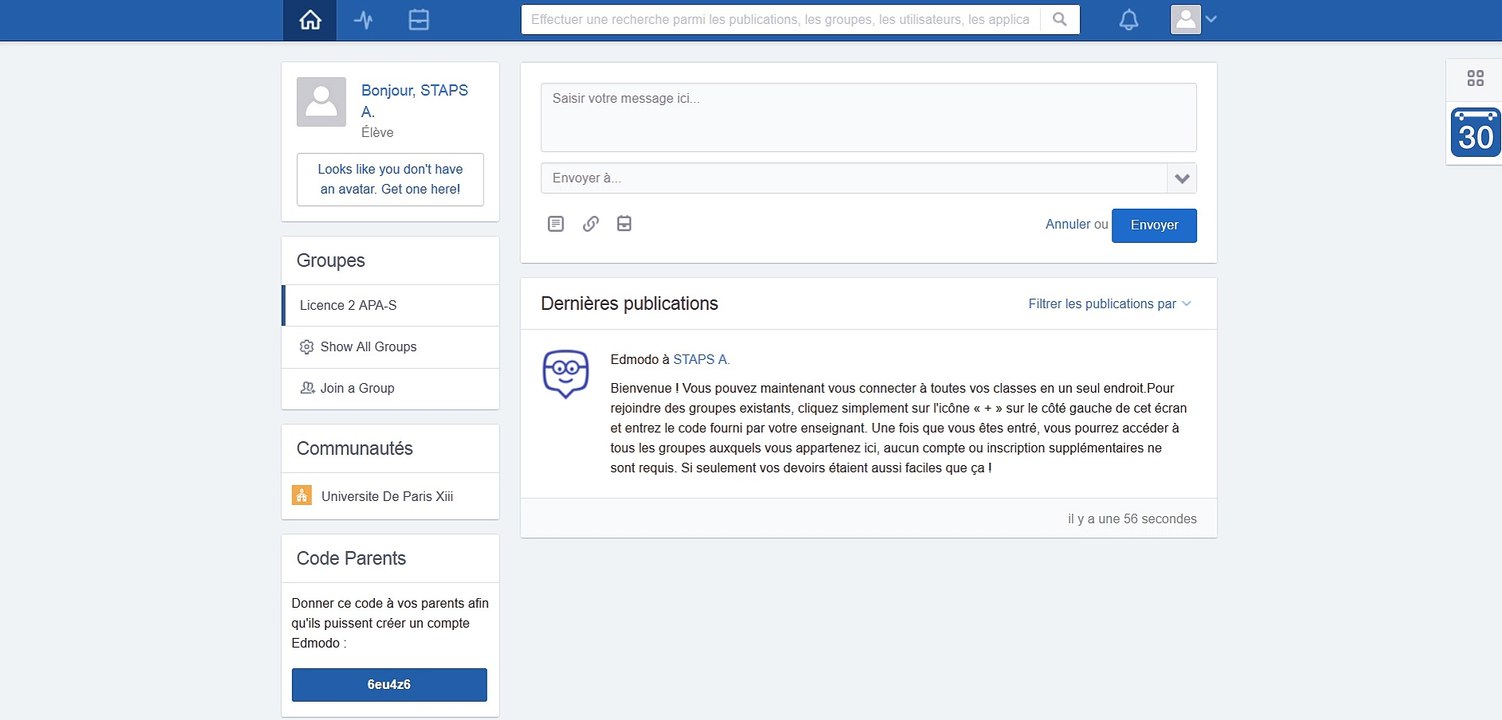Click the search publications field
The height and width of the screenshot is (720, 1502).
(781, 19)
